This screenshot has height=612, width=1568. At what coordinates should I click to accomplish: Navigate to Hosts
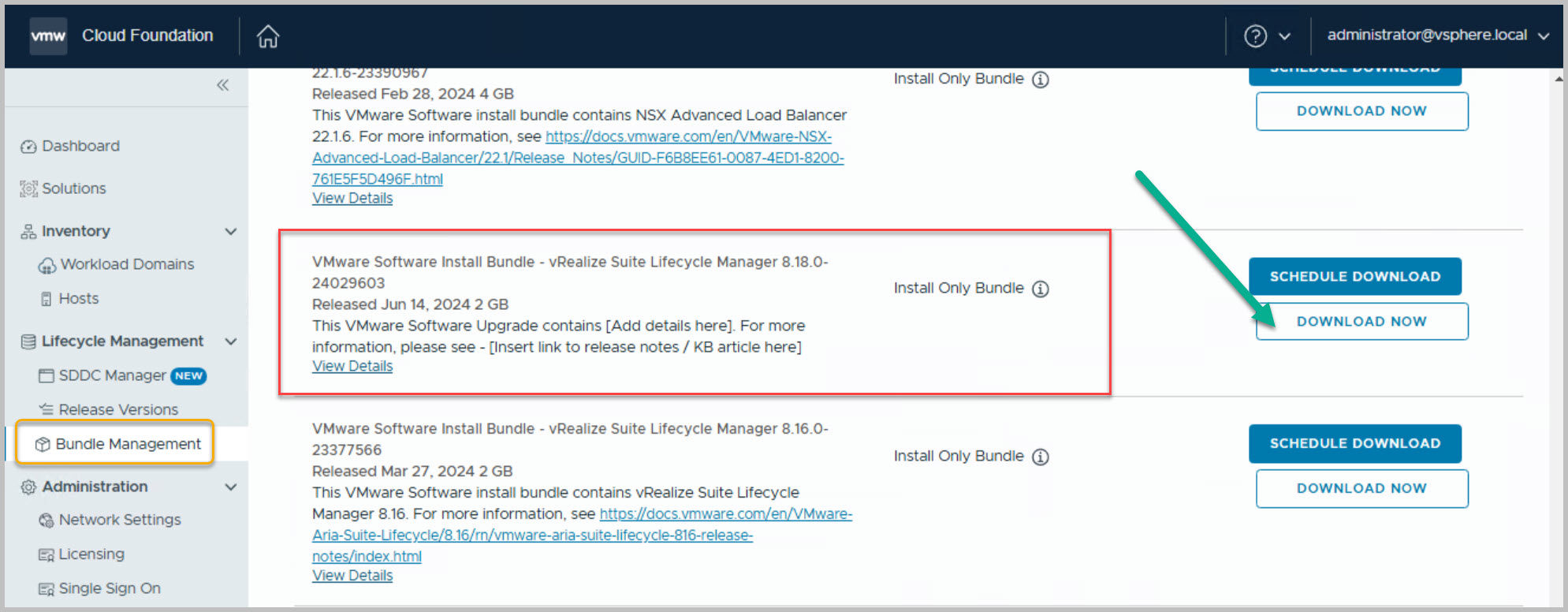[79, 299]
